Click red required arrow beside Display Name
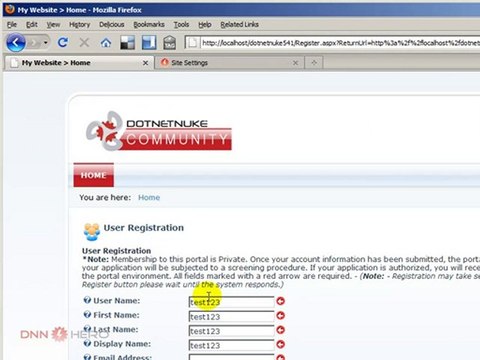 (x=281, y=344)
